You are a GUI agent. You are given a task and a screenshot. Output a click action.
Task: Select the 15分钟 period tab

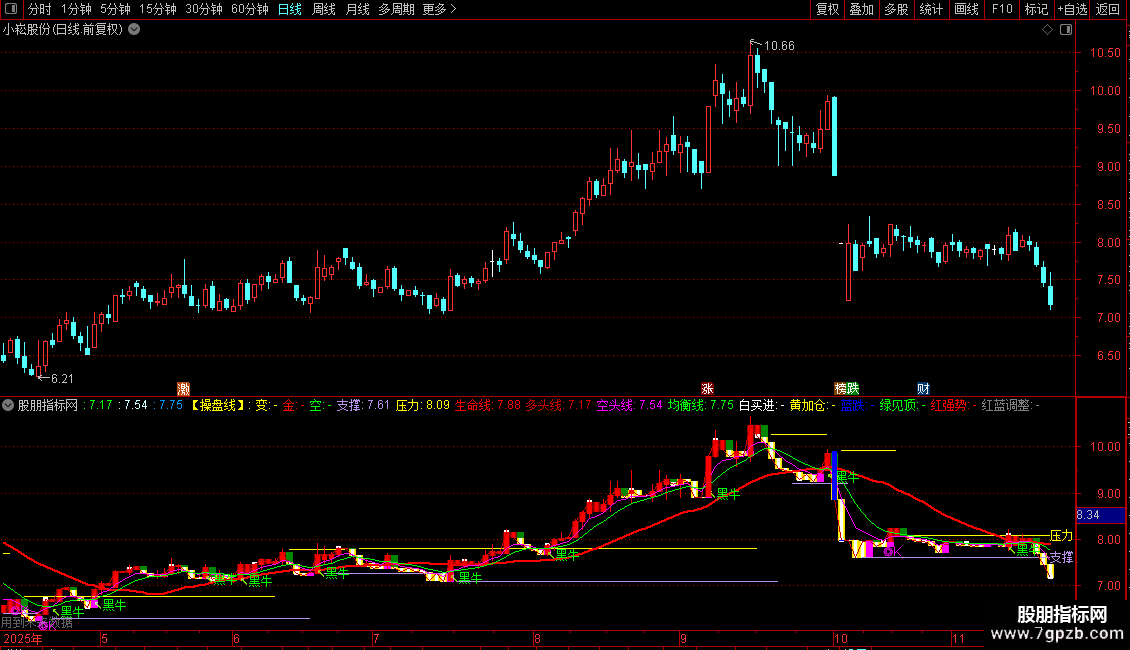[157, 9]
